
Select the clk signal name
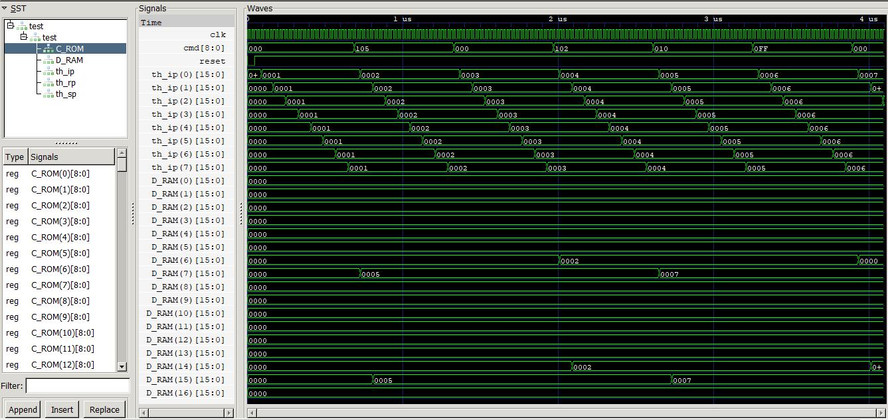pos(218,34)
